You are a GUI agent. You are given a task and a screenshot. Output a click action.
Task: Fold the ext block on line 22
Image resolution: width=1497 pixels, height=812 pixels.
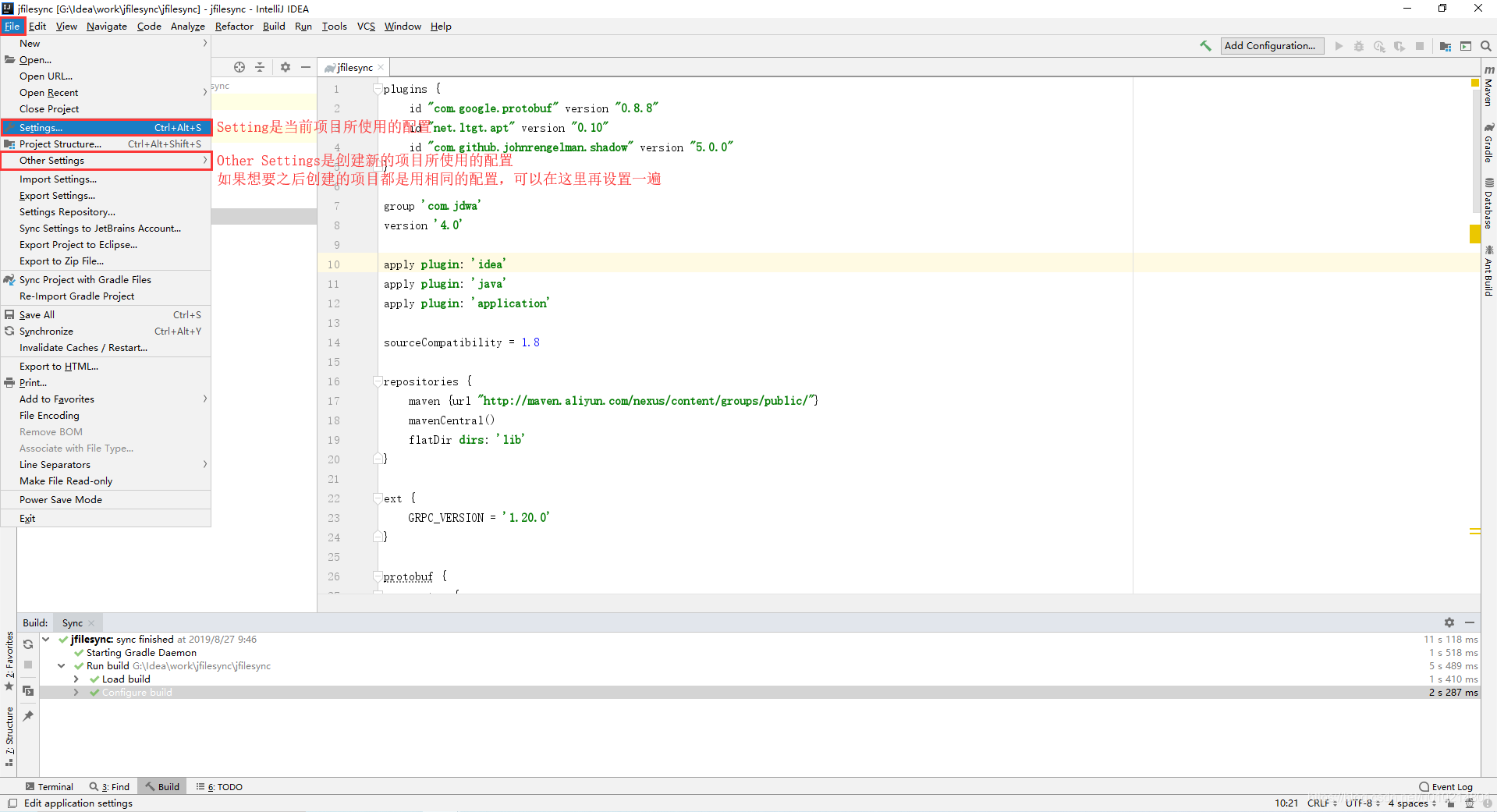pyautogui.click(x=378, y=498)
